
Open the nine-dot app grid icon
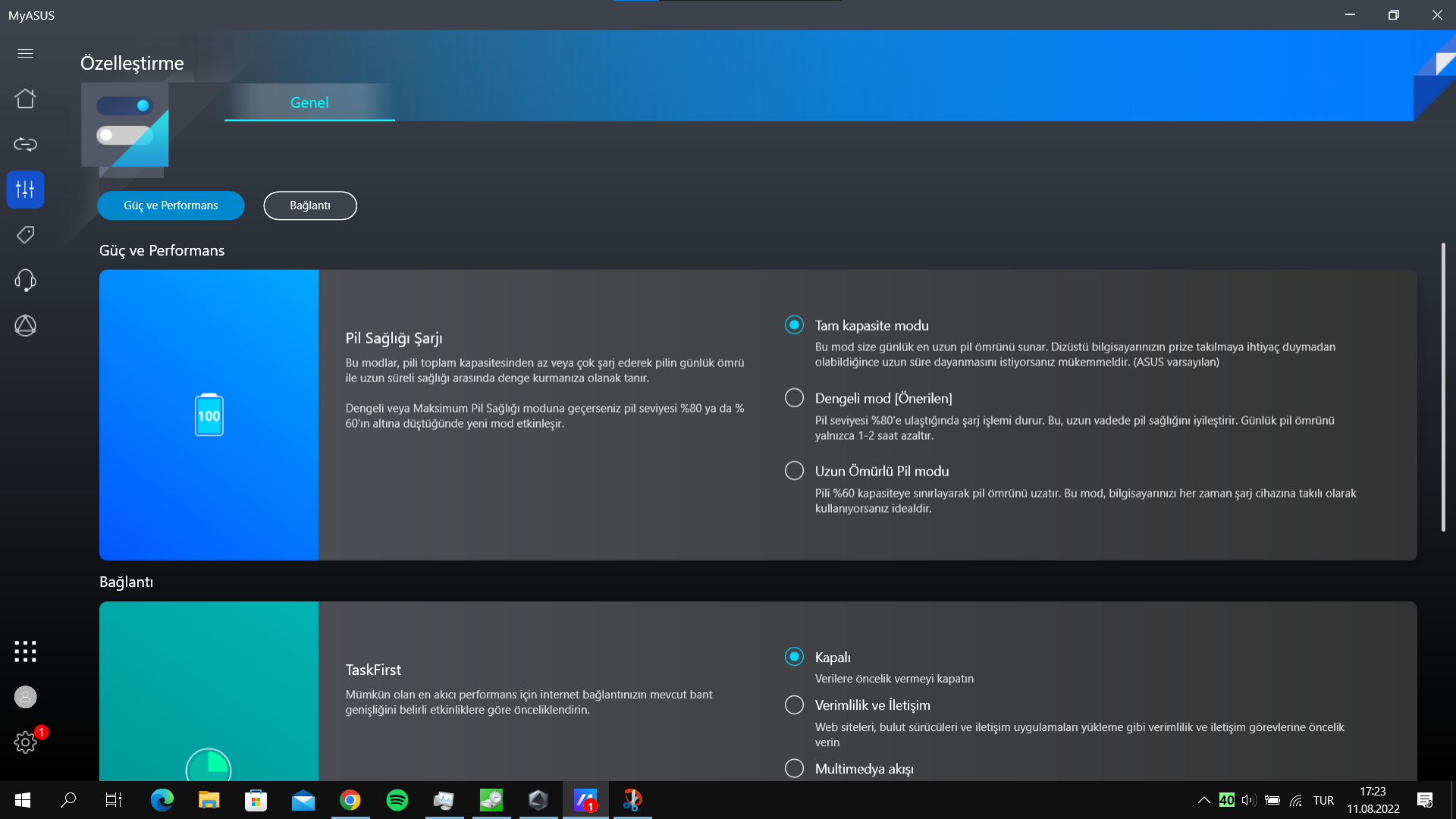25,651
